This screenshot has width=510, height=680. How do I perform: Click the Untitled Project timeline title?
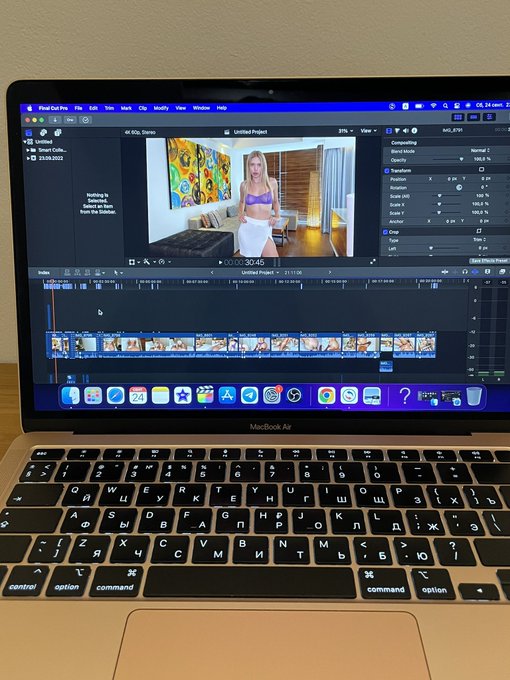click(x=258, y=273)
